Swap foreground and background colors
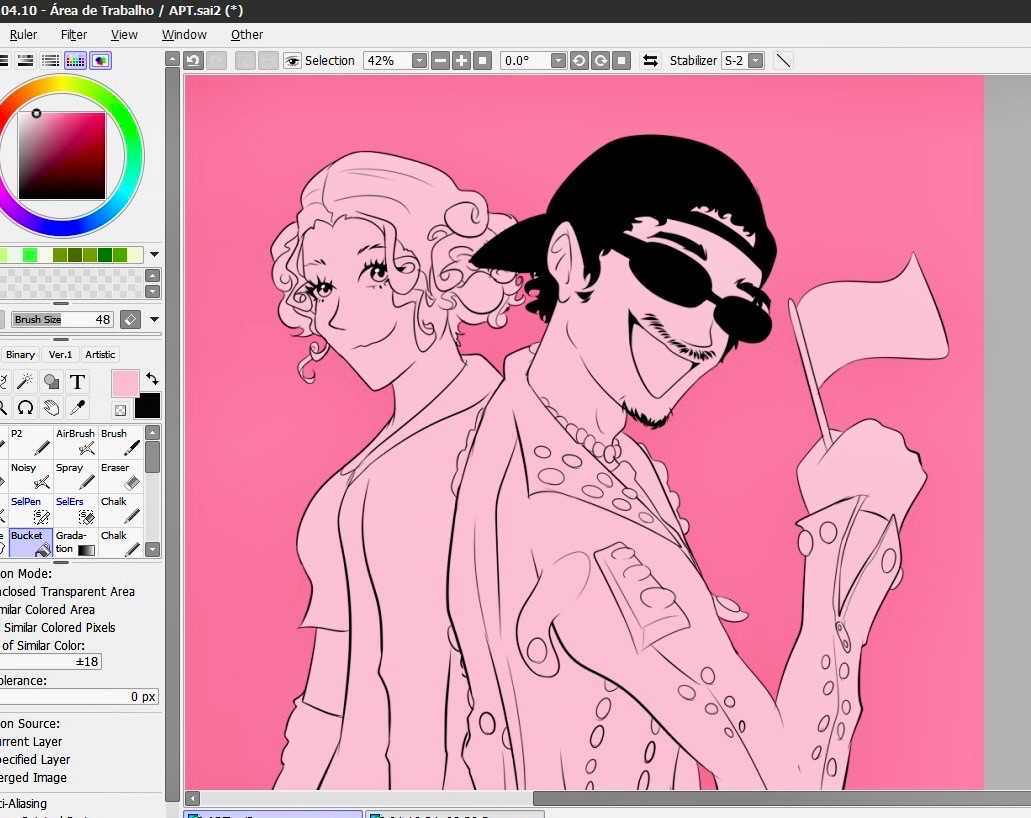The width and height of the screenshot is (1031, 818). (152, 379)
